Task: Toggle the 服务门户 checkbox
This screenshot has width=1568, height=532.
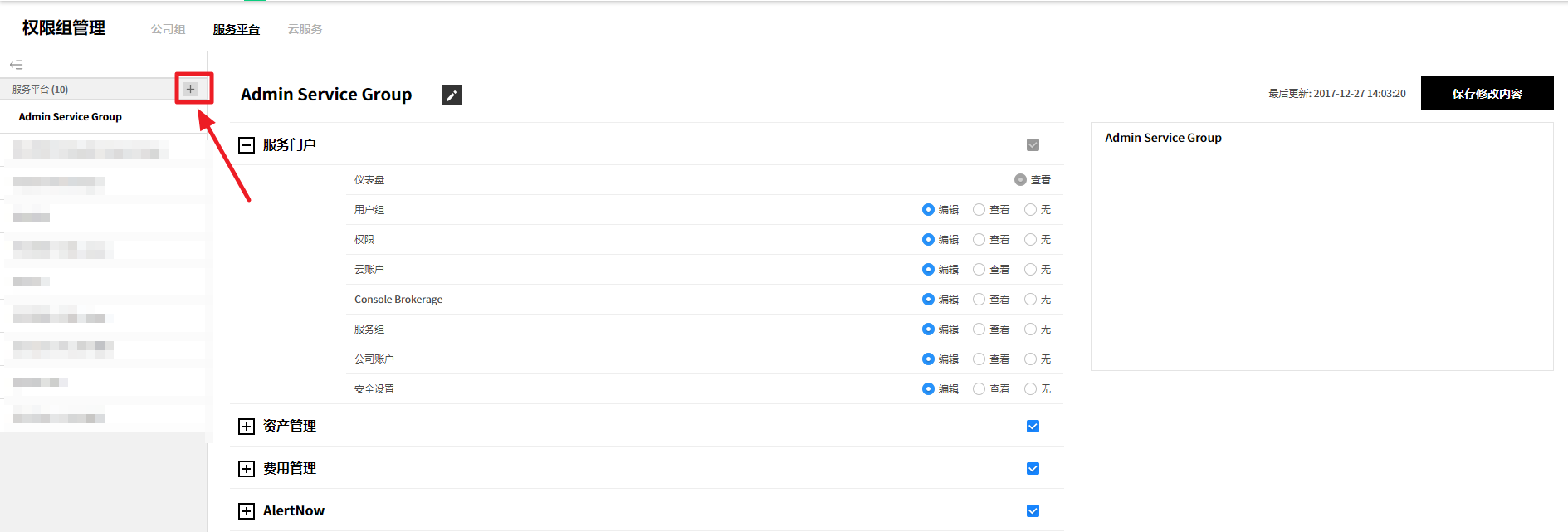Action: click(x=1033, y=145)
